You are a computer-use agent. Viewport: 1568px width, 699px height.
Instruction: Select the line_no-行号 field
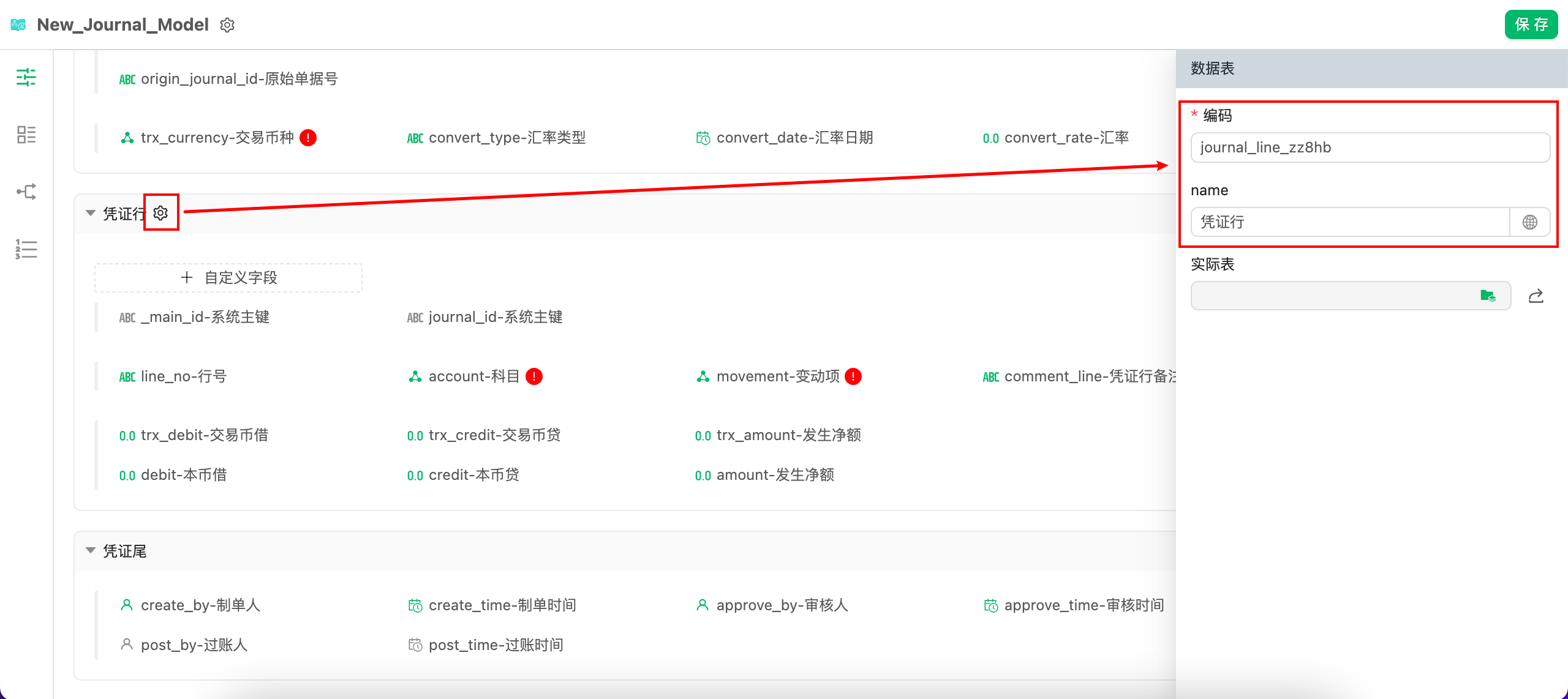click(183, 376)
